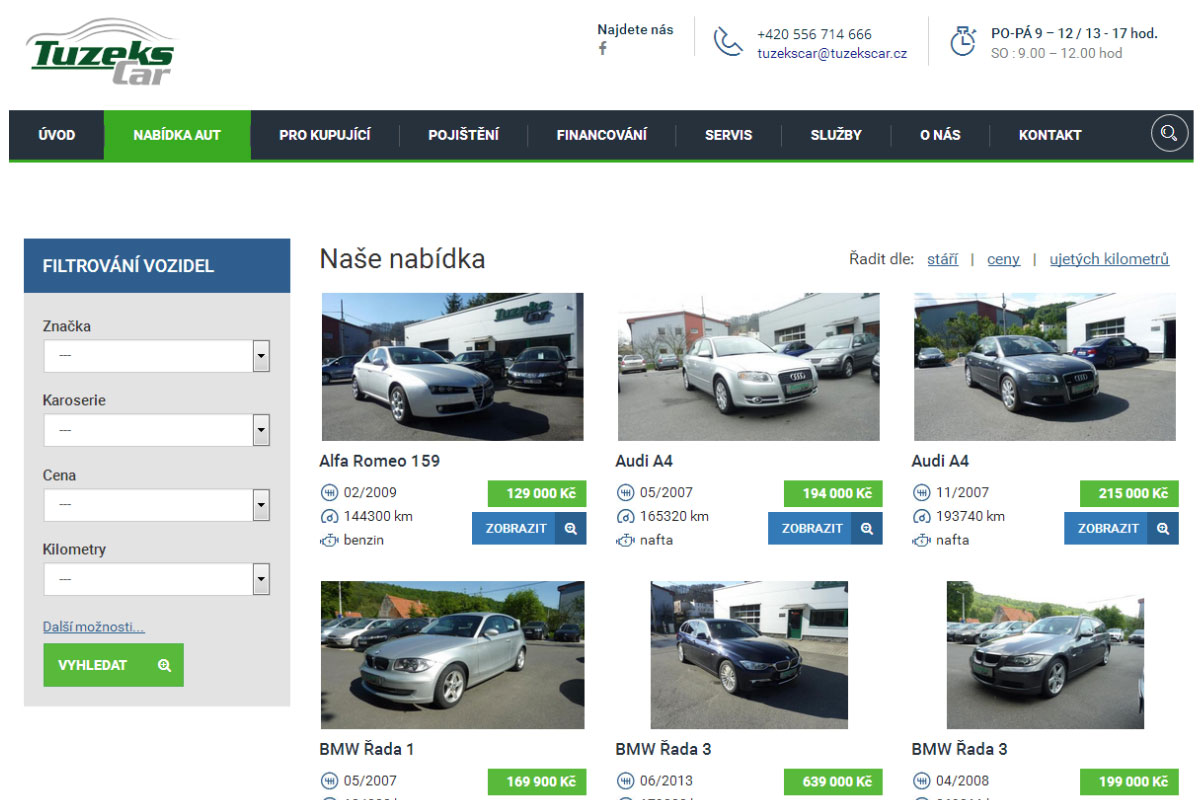Click the search magnifier icon in navigation bar

(1170, 134)
